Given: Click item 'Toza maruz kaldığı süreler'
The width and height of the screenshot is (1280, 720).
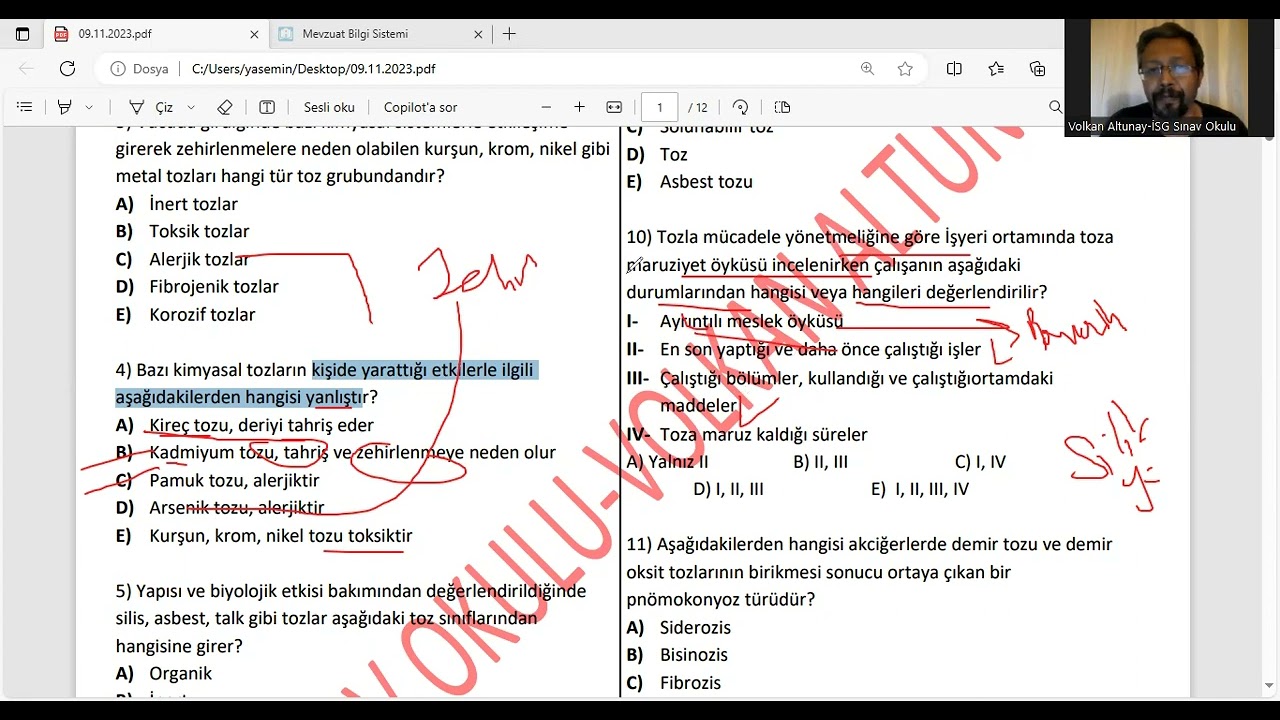Looking at the screenshot, I should tap(763, 434).
